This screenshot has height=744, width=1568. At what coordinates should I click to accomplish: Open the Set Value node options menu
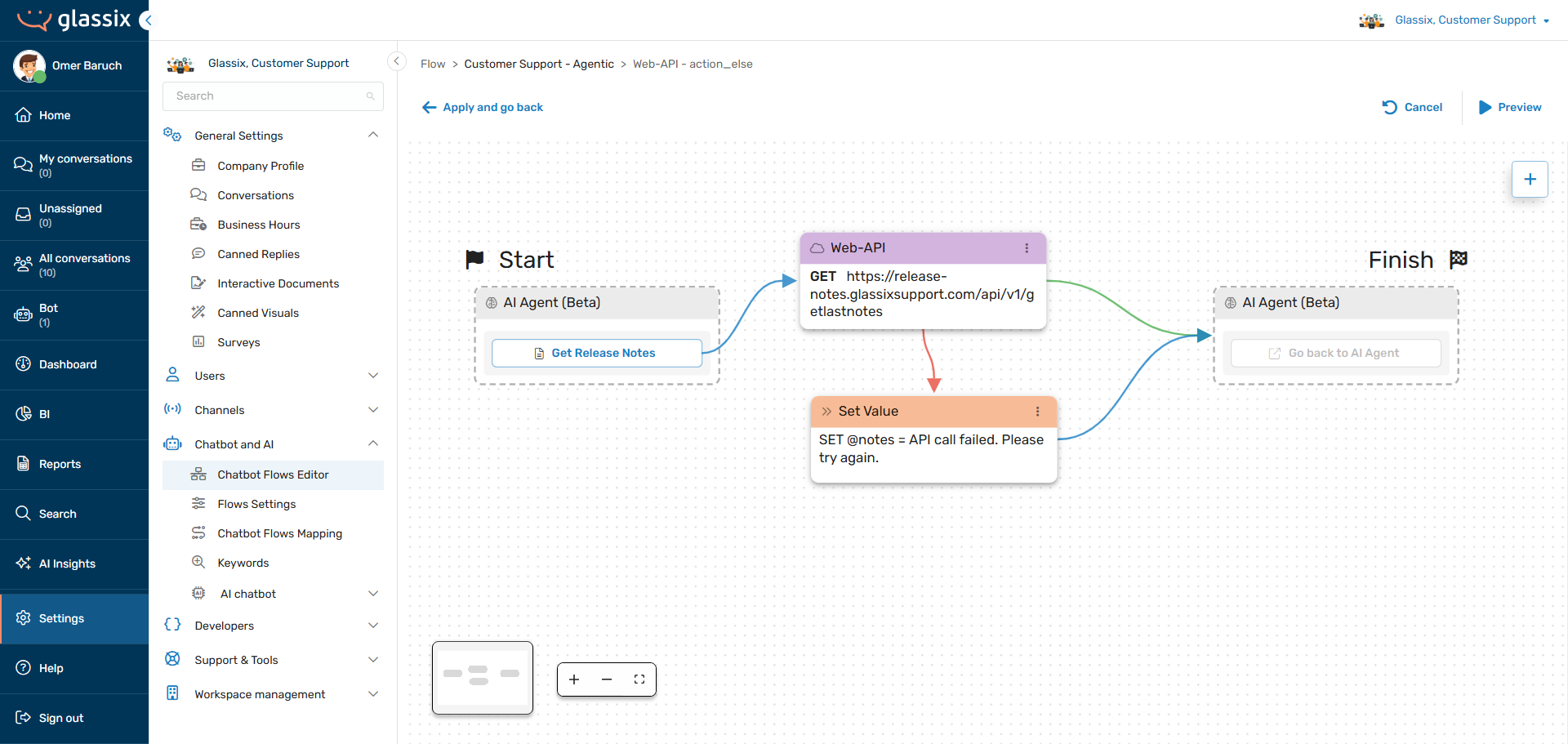(1038, 412)
